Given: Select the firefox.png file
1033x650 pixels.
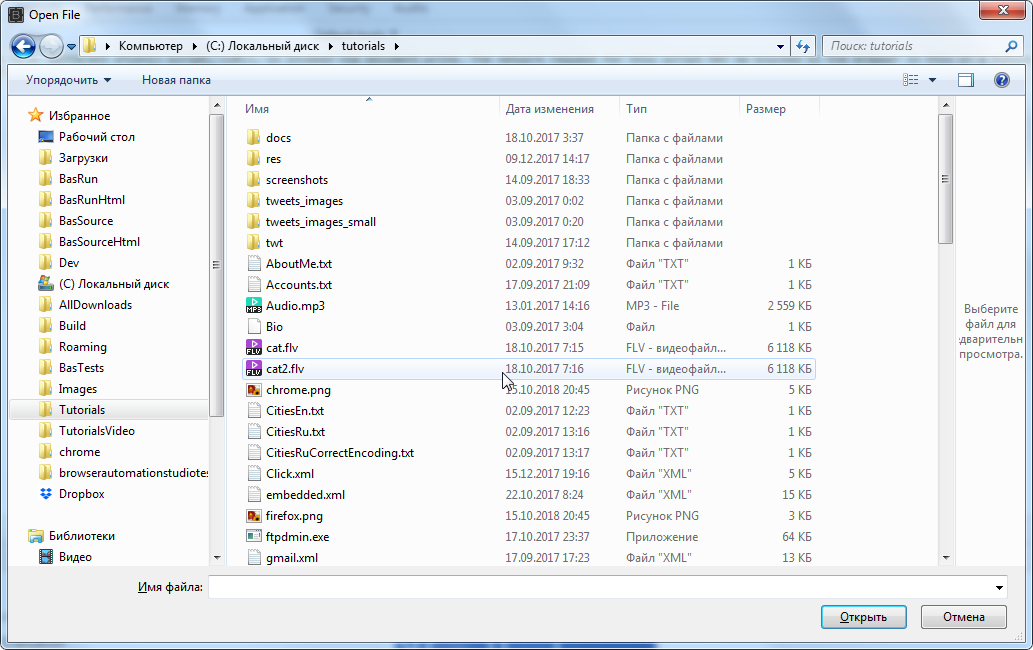Looking at the screenshot, I should 294,516.
